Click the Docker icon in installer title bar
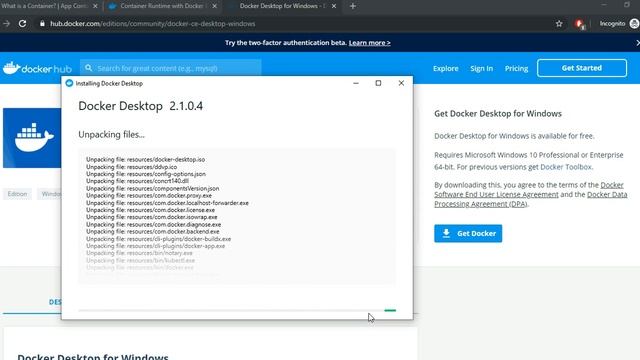640x360 pixels. point(69,83)
